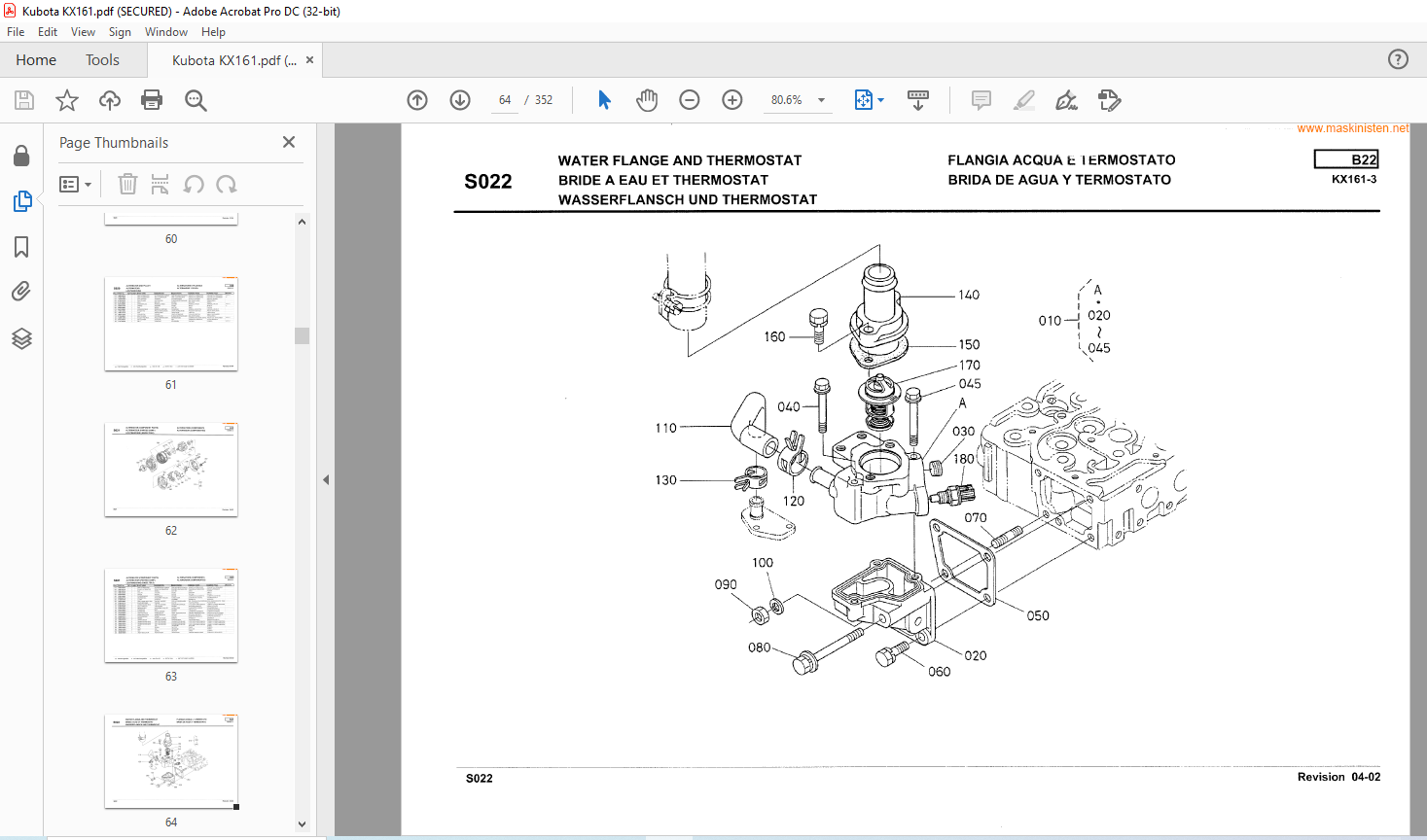Switch to the Home tab

(x=36, y=59)
